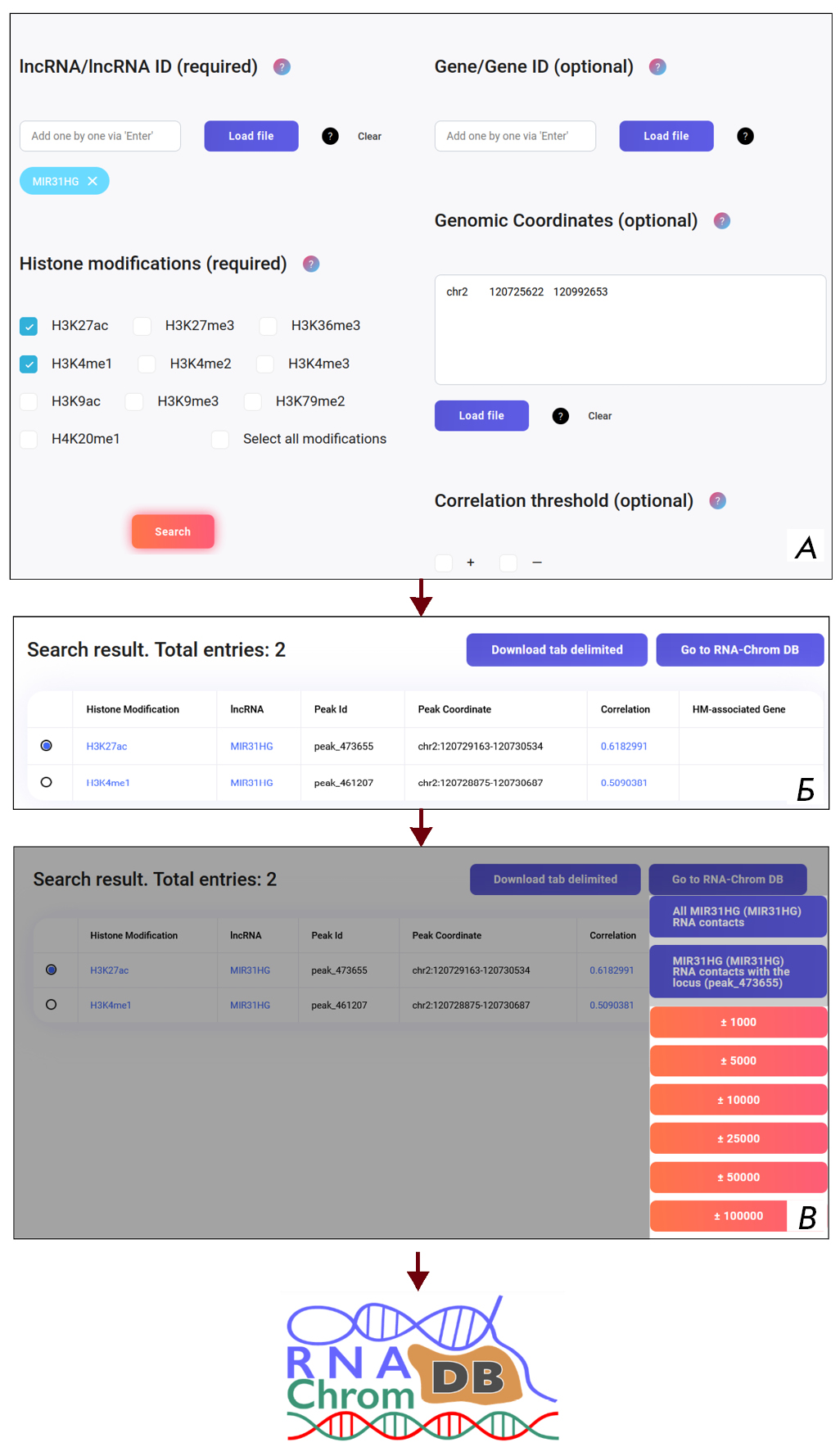Click help icon beside Gene/Gene ID heading
This screenshot has height=1456, width=840.
[x=657, y=67]
